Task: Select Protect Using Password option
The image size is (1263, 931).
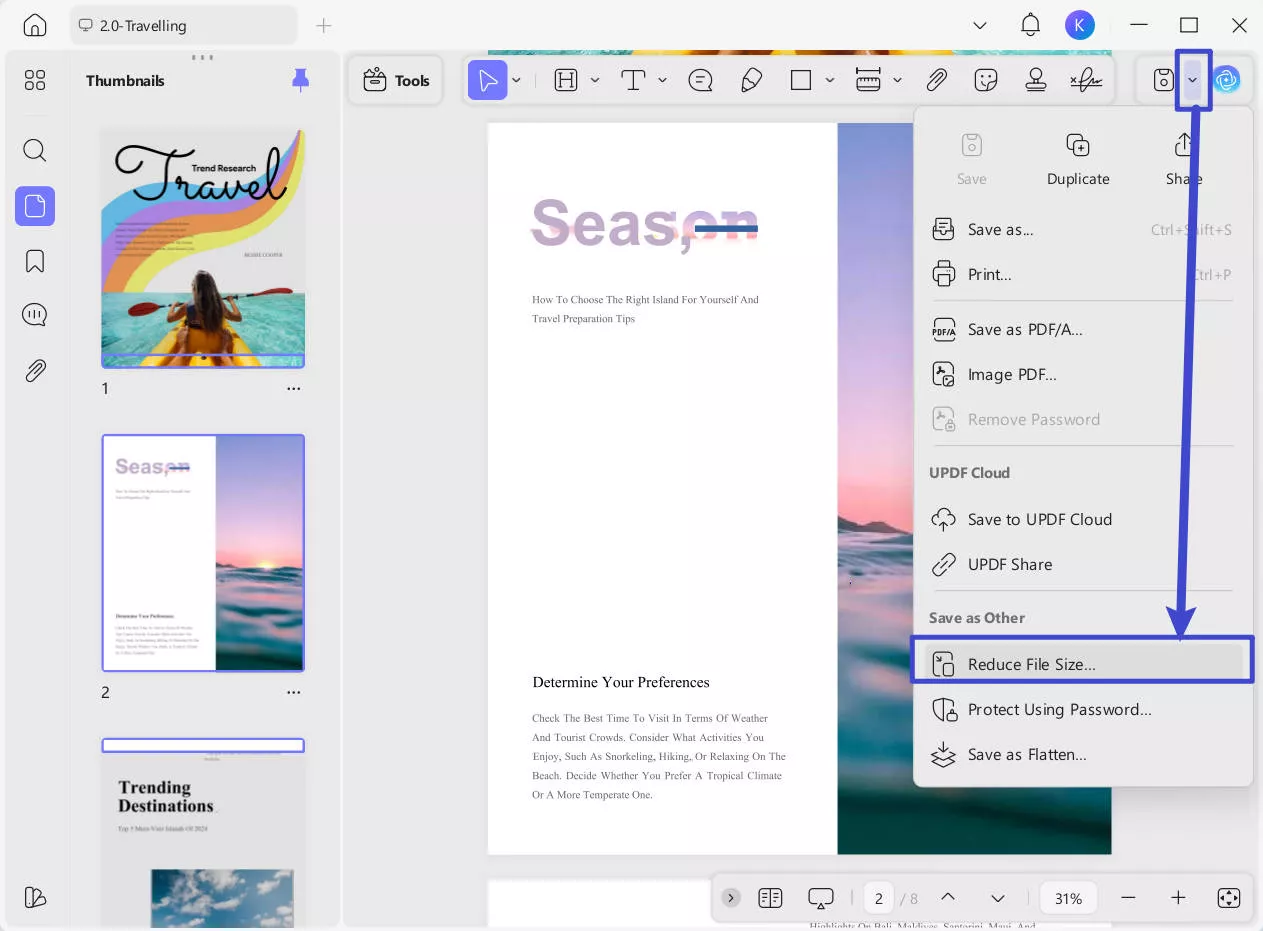Action: [1059, 709]
